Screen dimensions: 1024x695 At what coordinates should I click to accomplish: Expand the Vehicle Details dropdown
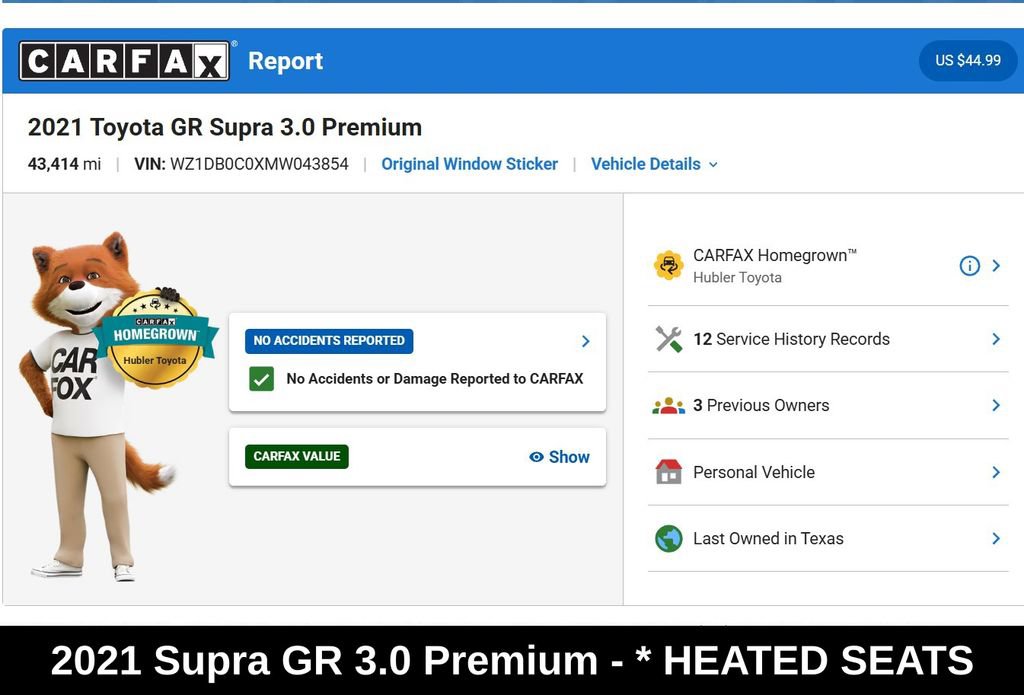[654, 164]
